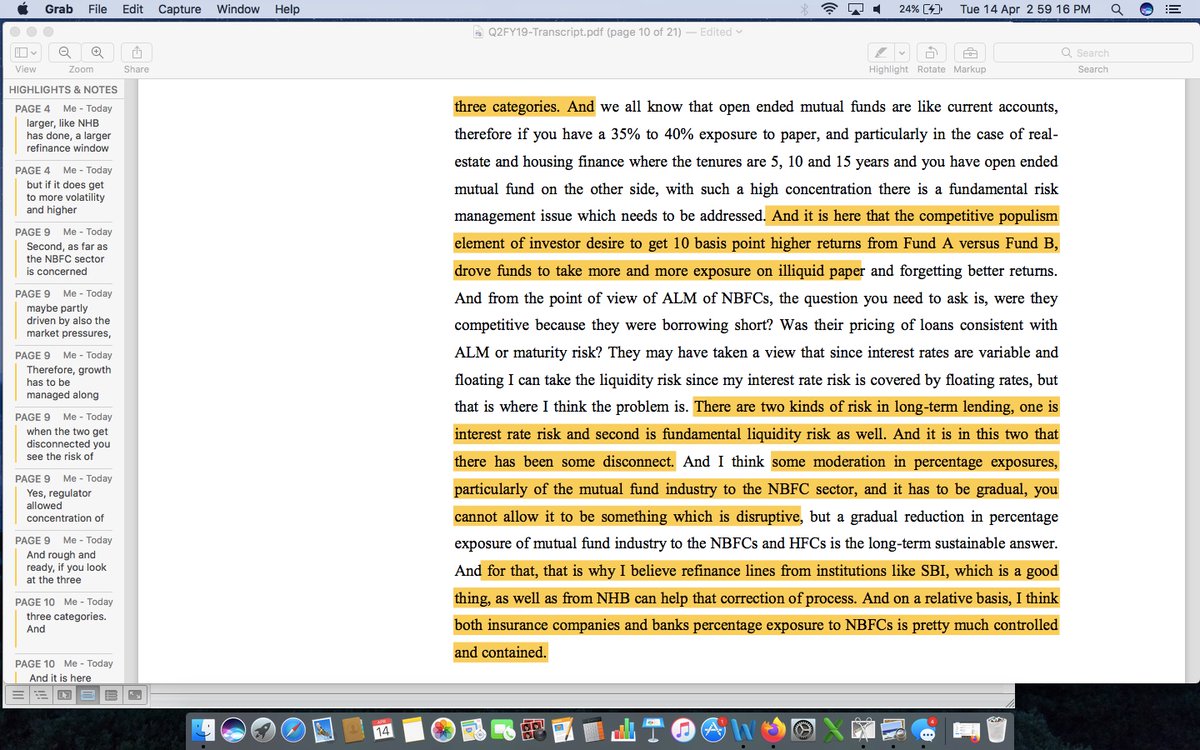Open Safari compass in the Dock
Image resolution: width=1200 pixels, height=750 pixels.
294,730
